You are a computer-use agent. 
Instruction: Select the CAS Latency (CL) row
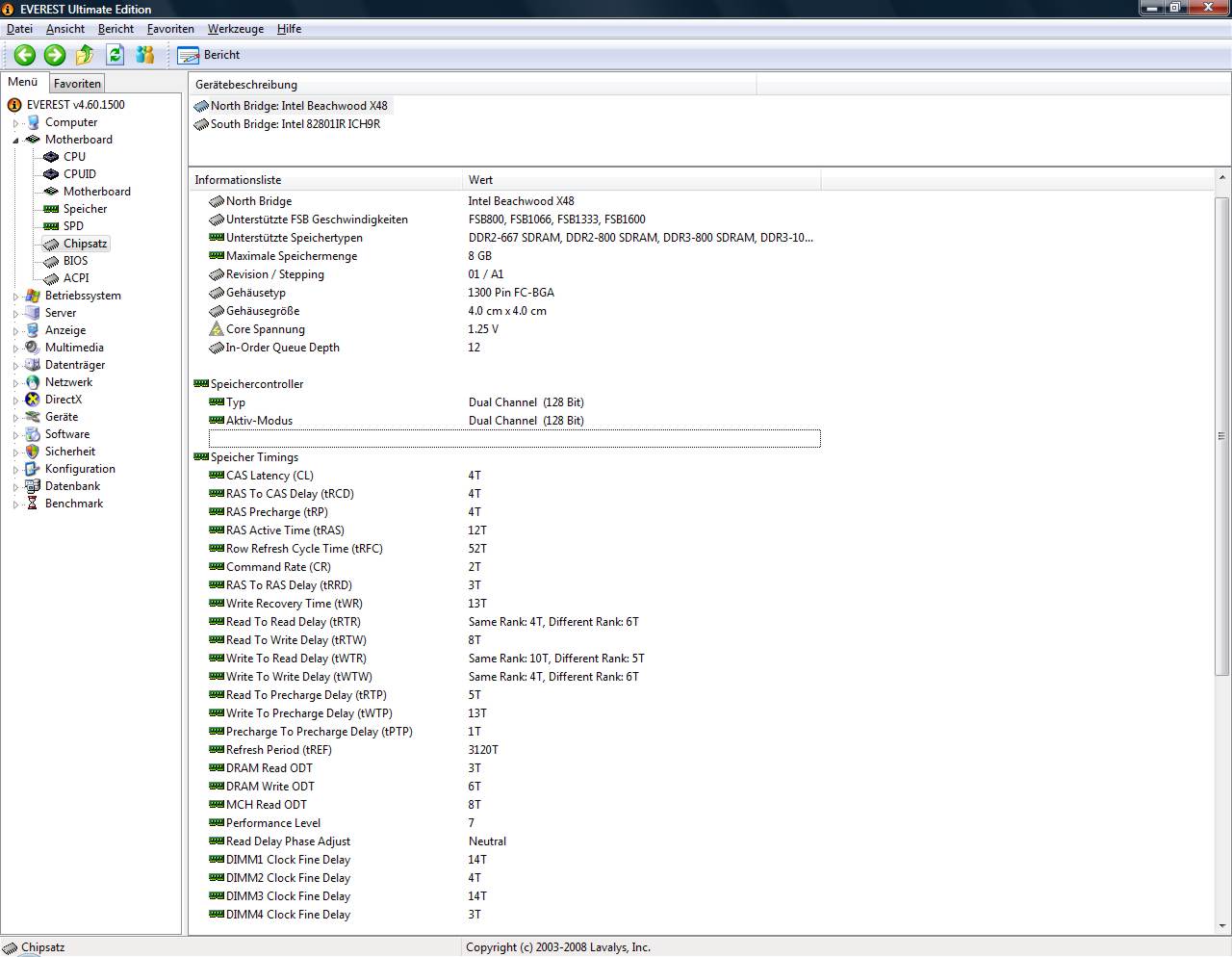(x=514, y=476)
